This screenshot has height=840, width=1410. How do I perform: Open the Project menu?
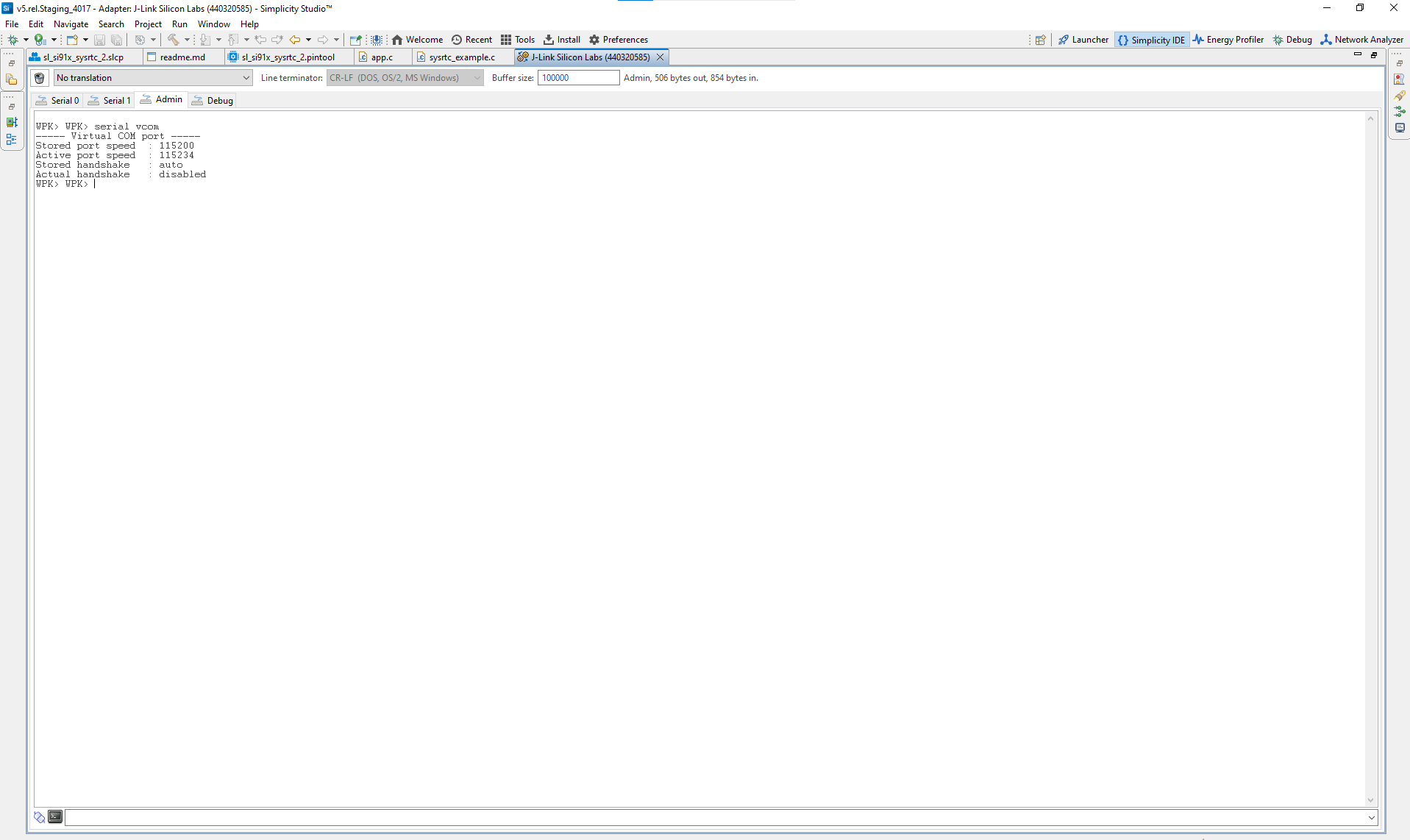[148, 24]
